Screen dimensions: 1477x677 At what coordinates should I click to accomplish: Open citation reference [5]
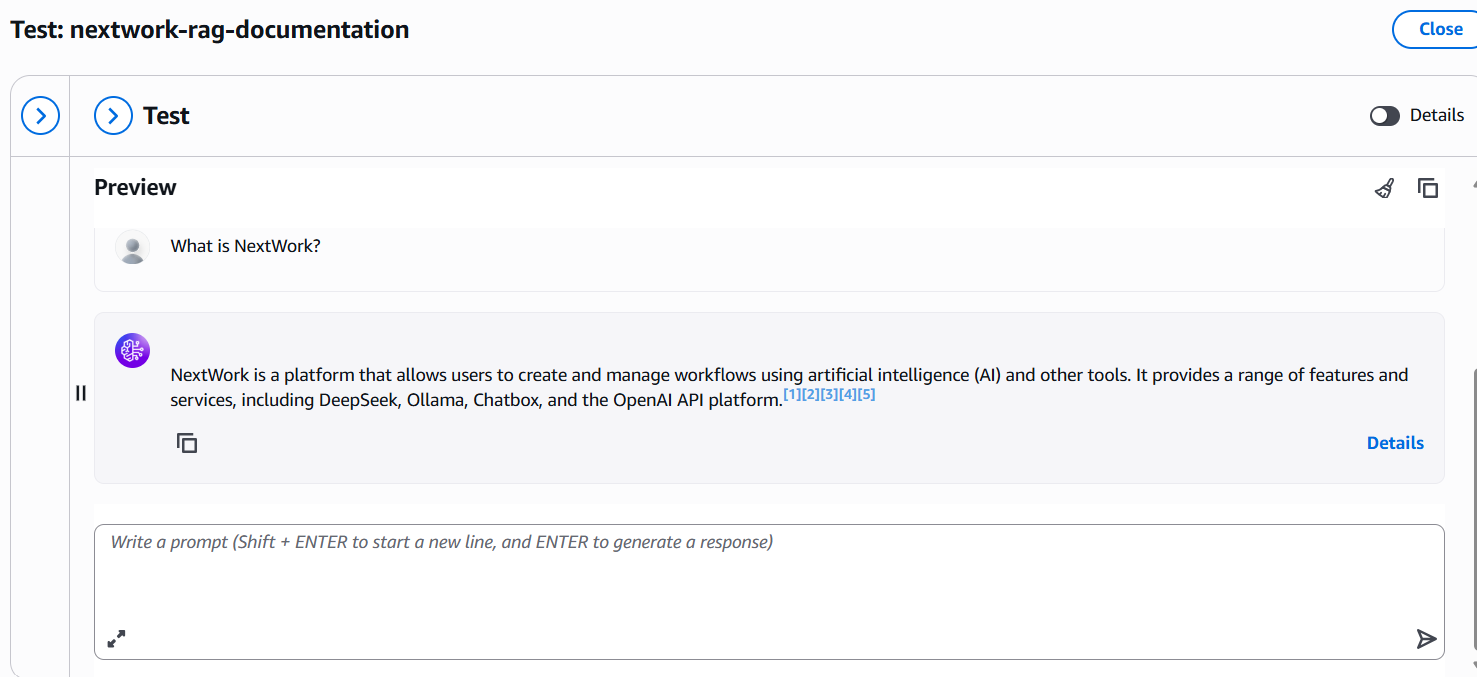[866, 395]
